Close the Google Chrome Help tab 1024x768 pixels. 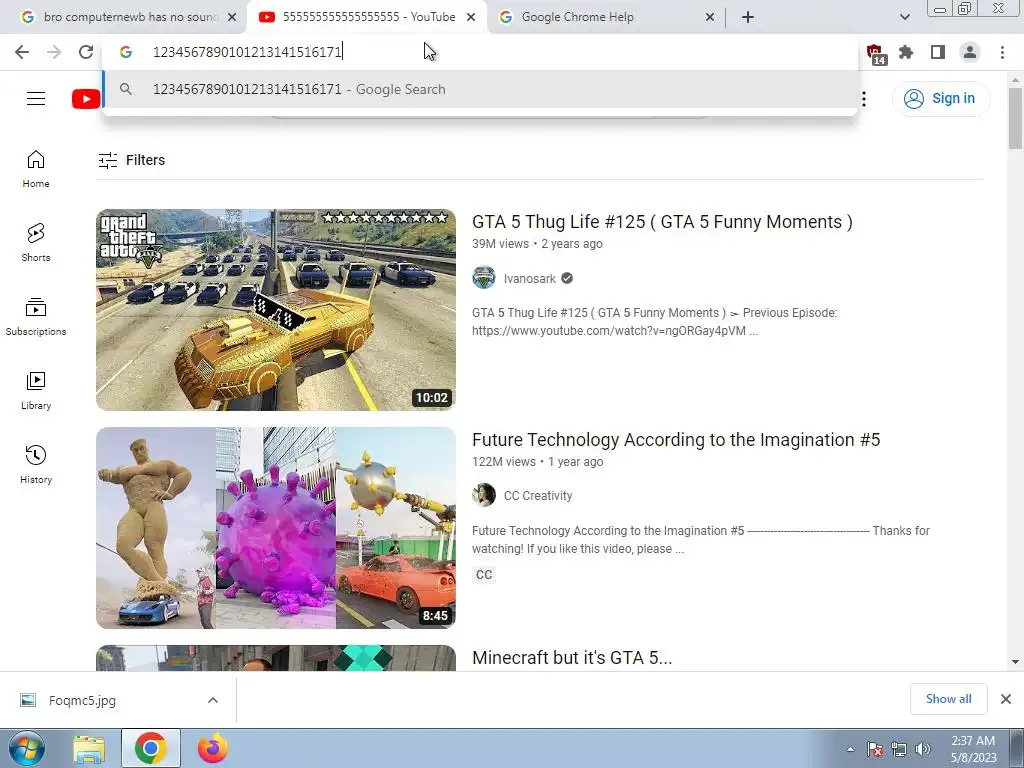click(710, 18)
